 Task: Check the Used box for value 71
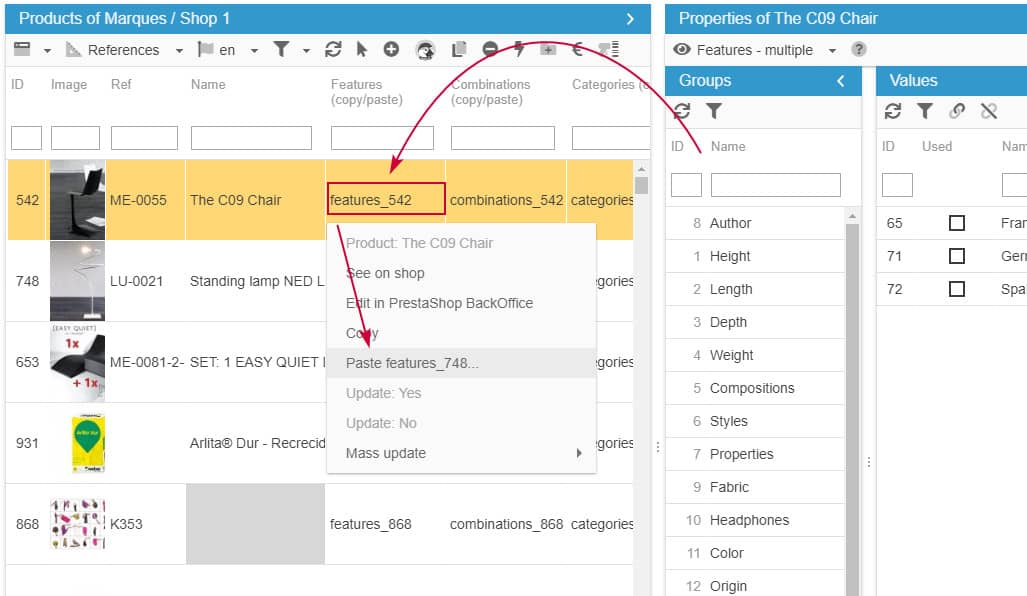(956, 256)
